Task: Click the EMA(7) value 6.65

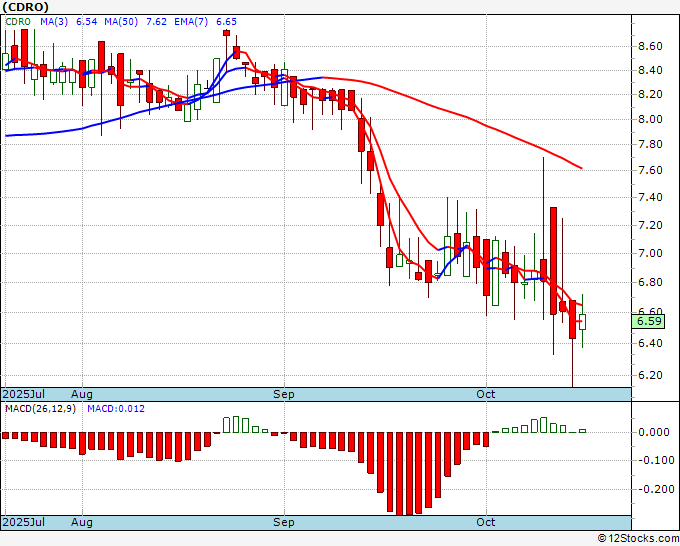Action: point(226,22)
